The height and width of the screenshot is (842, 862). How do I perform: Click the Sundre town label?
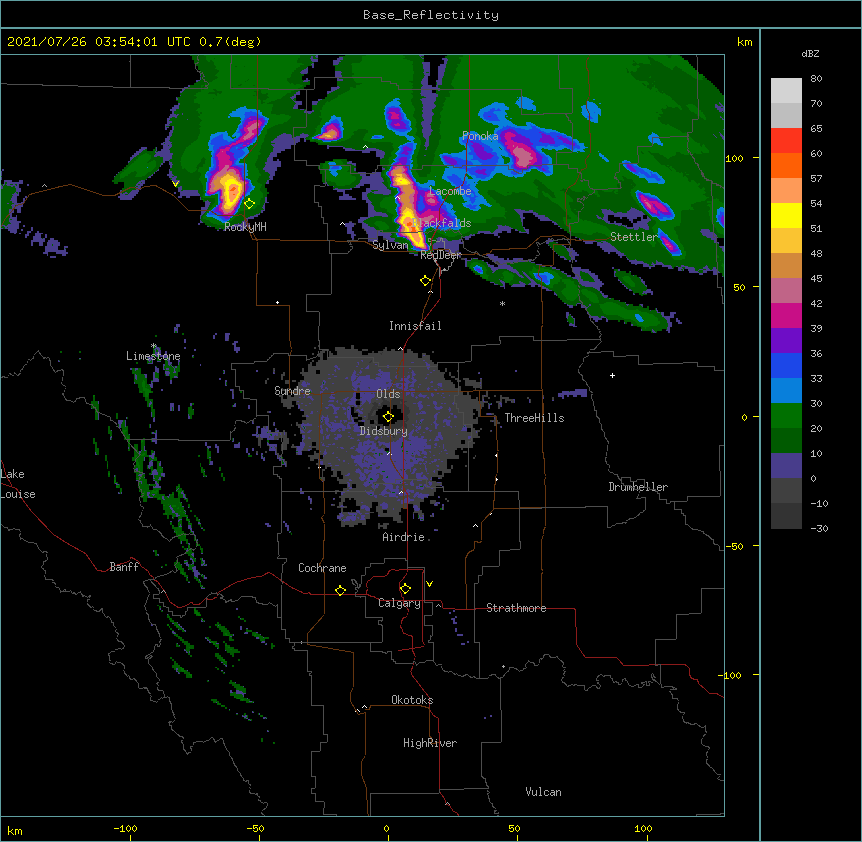coord(292,391)
